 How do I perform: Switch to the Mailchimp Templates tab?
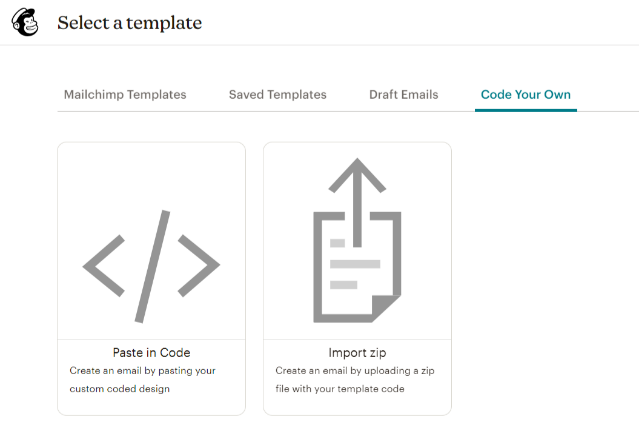click(125, 95)
